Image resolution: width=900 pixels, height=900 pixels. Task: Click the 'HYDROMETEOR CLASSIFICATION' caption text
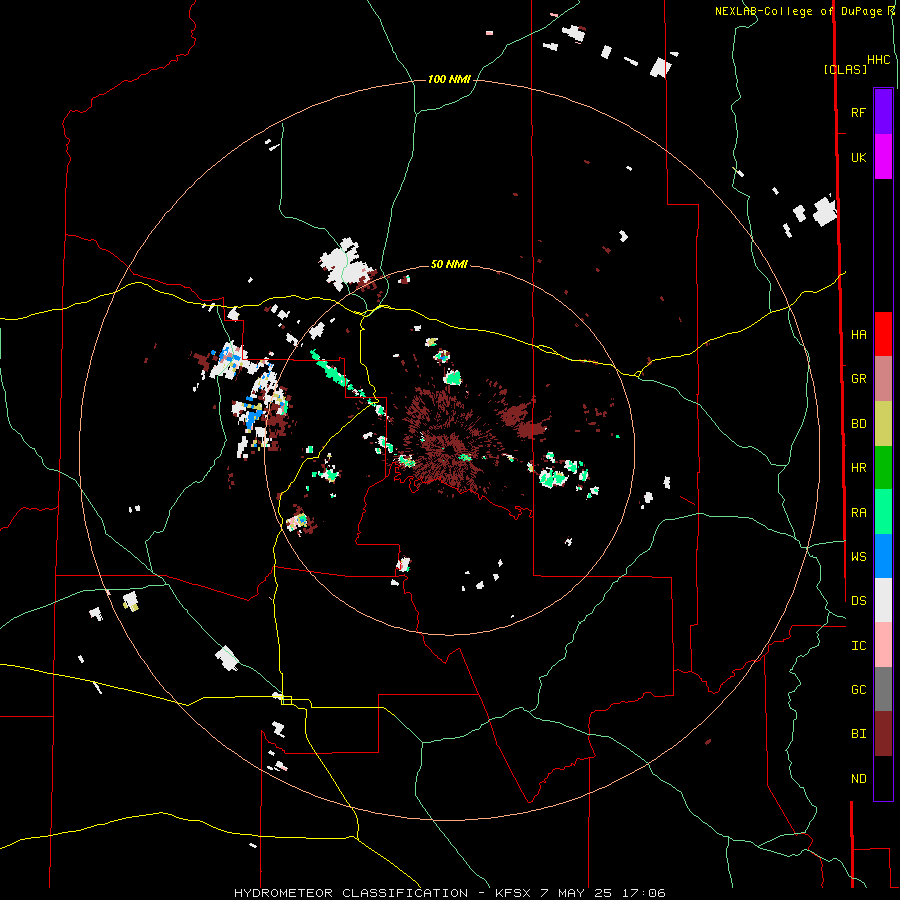coord(350,893)
